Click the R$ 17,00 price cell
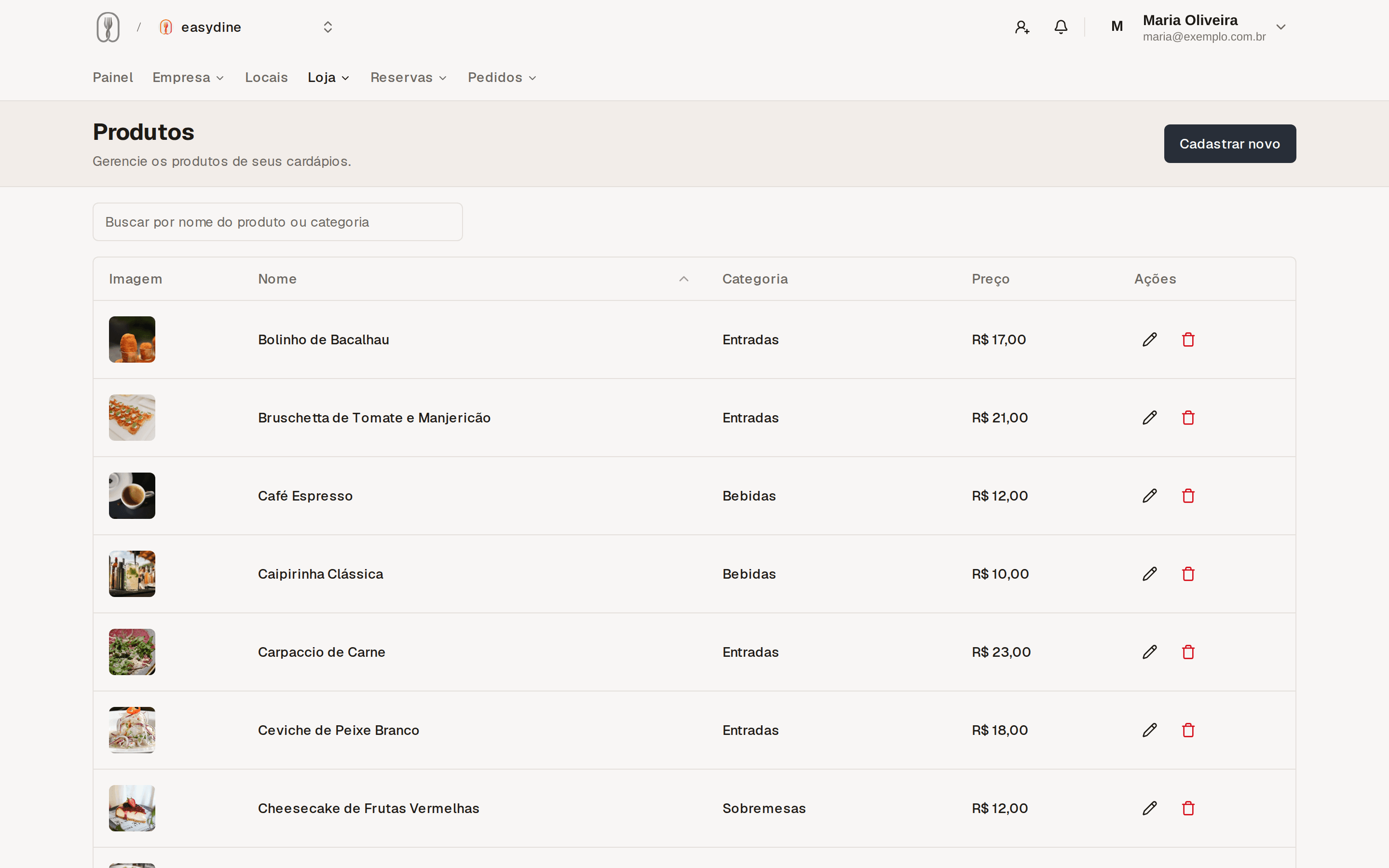The width and height of the screenshot is (1389, 868). coord(999,339)
